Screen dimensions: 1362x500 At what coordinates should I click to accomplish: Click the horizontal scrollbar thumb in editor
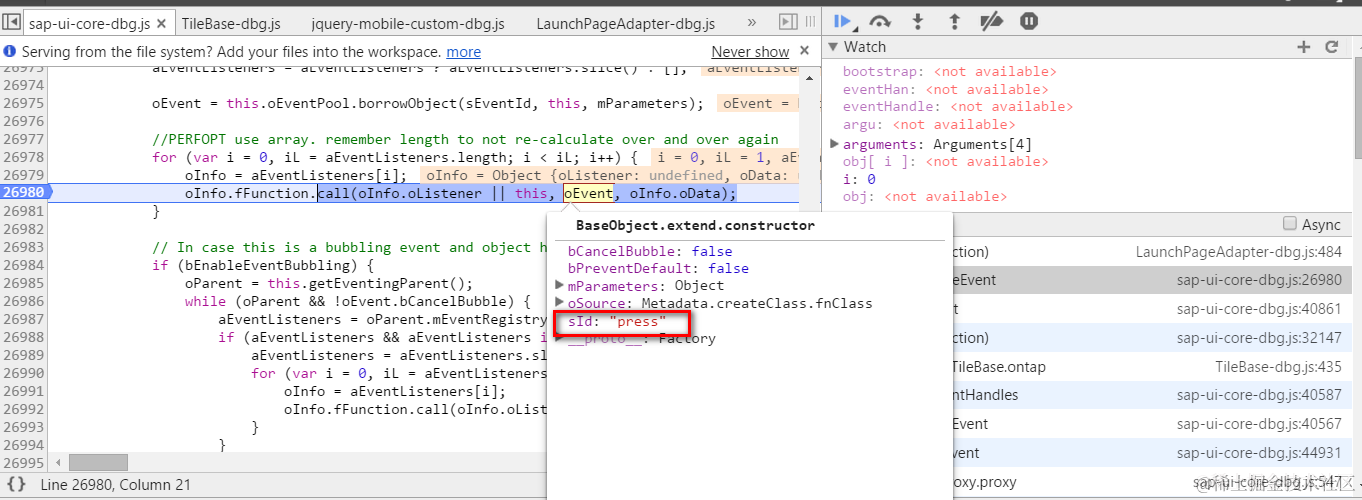(x=98, y=462)
